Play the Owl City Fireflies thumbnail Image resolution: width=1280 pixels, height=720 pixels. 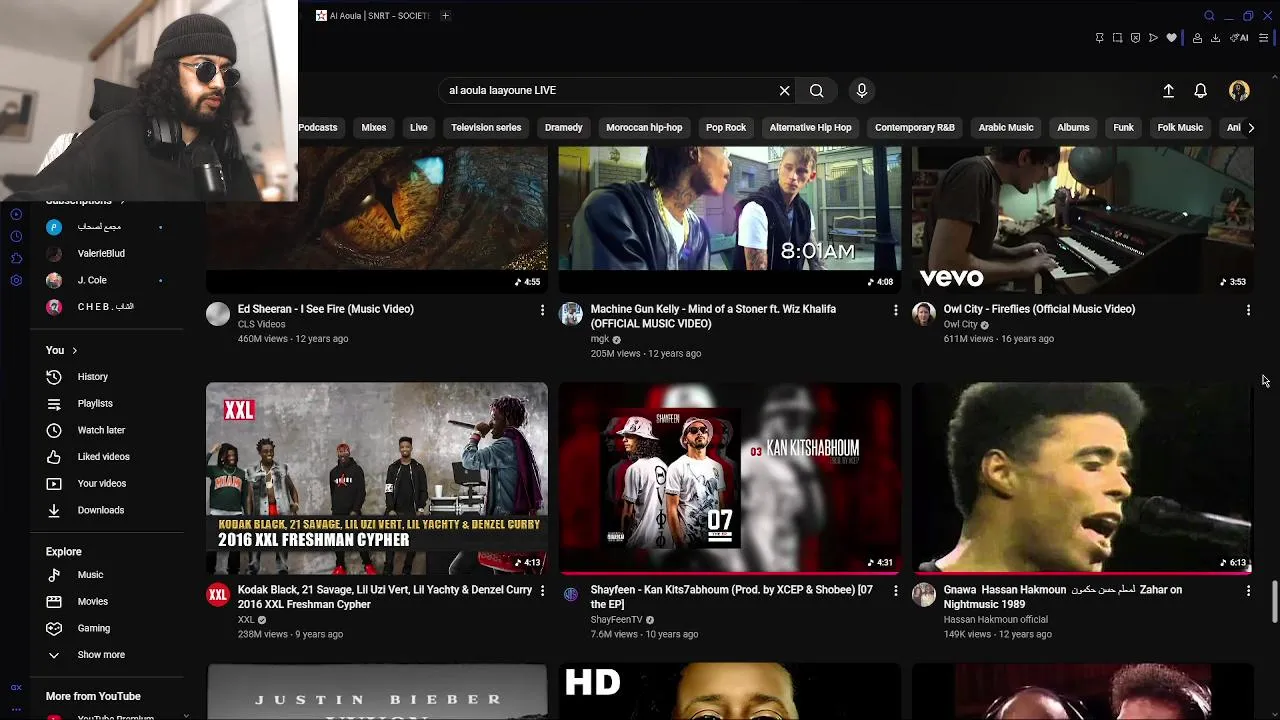coord(1082,219)
